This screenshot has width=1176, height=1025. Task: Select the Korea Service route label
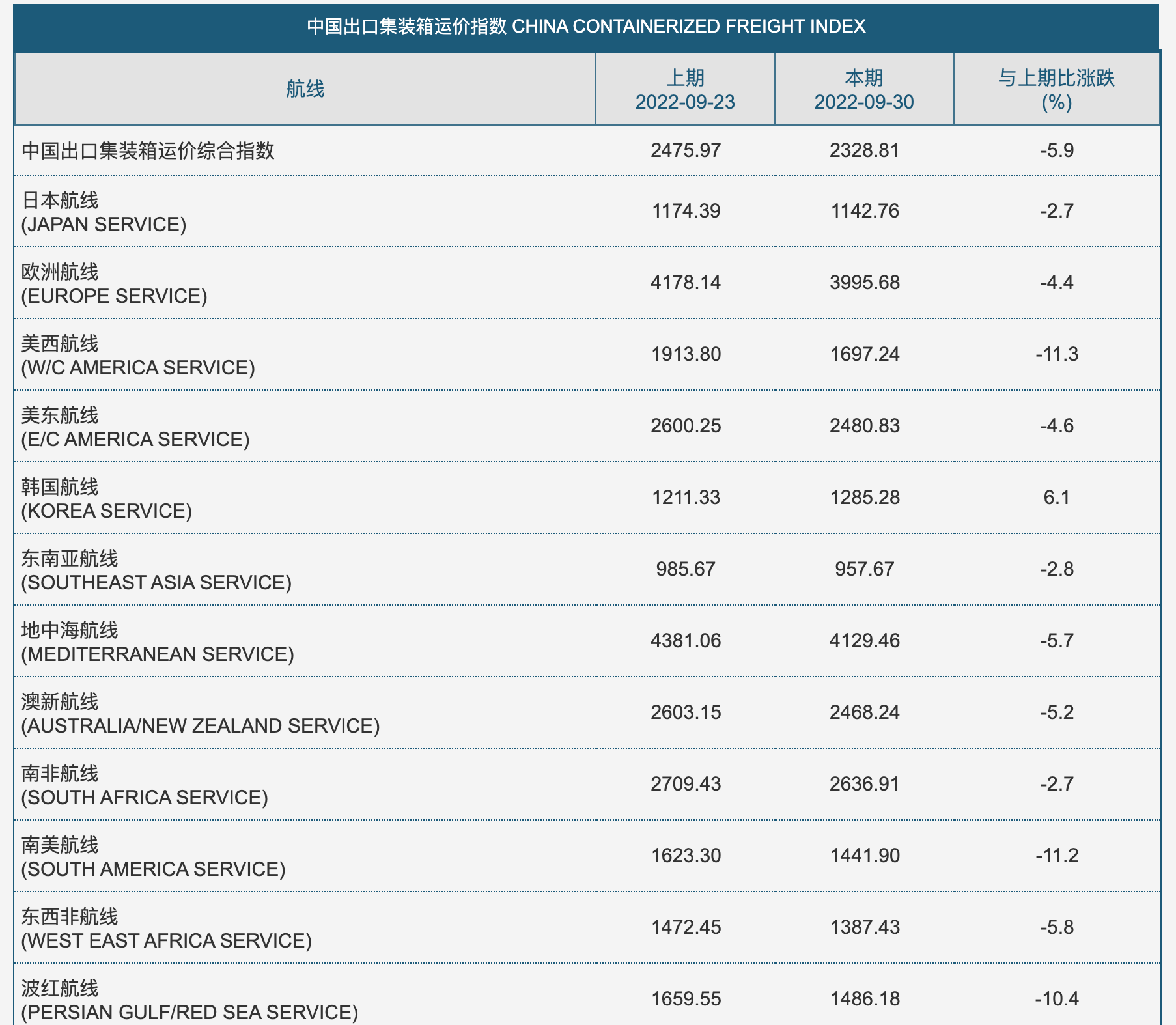(x=106, y=499)
